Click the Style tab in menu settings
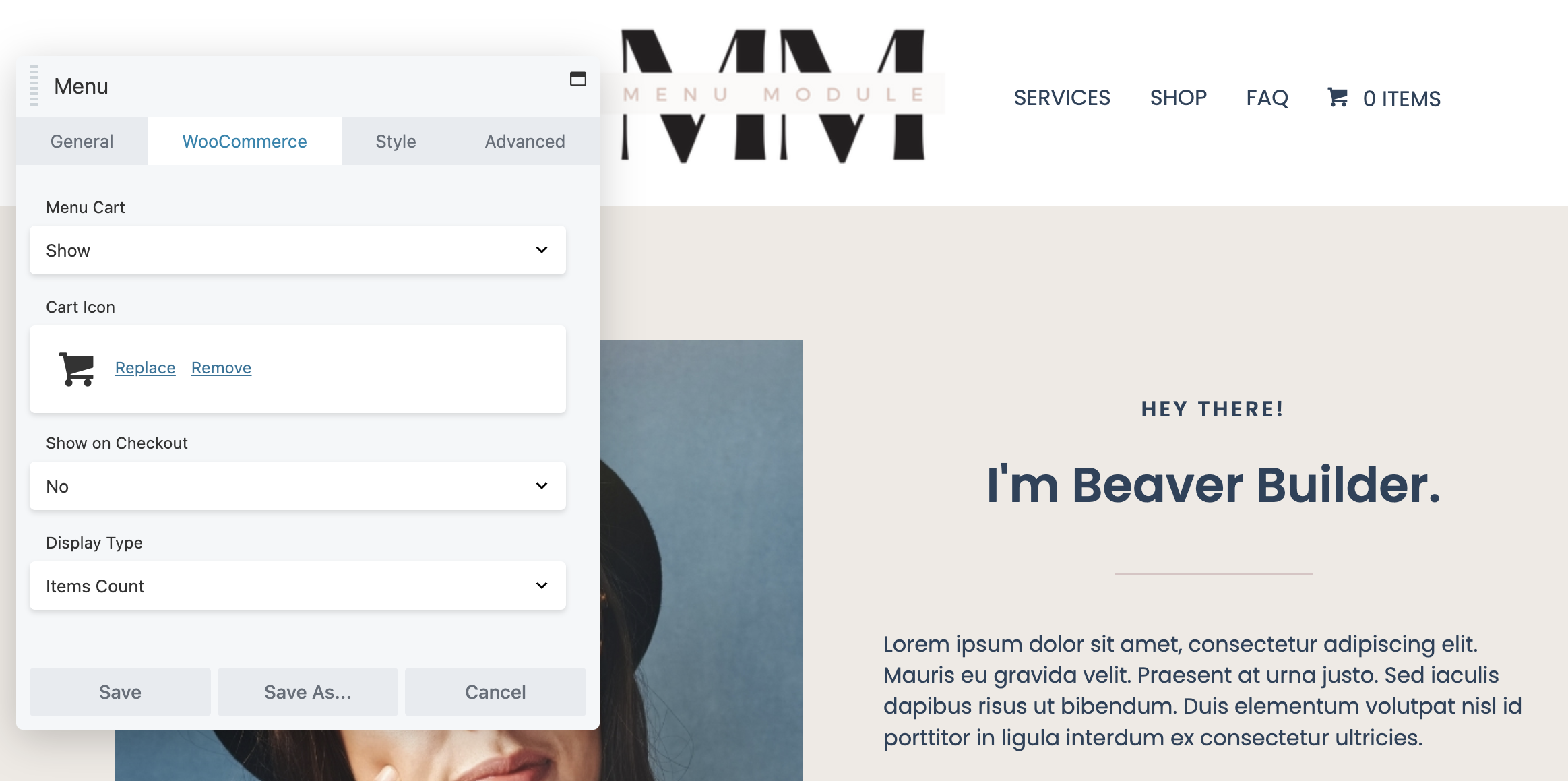The height and width of the screenshot is (781, 1568). click(395, 141)
